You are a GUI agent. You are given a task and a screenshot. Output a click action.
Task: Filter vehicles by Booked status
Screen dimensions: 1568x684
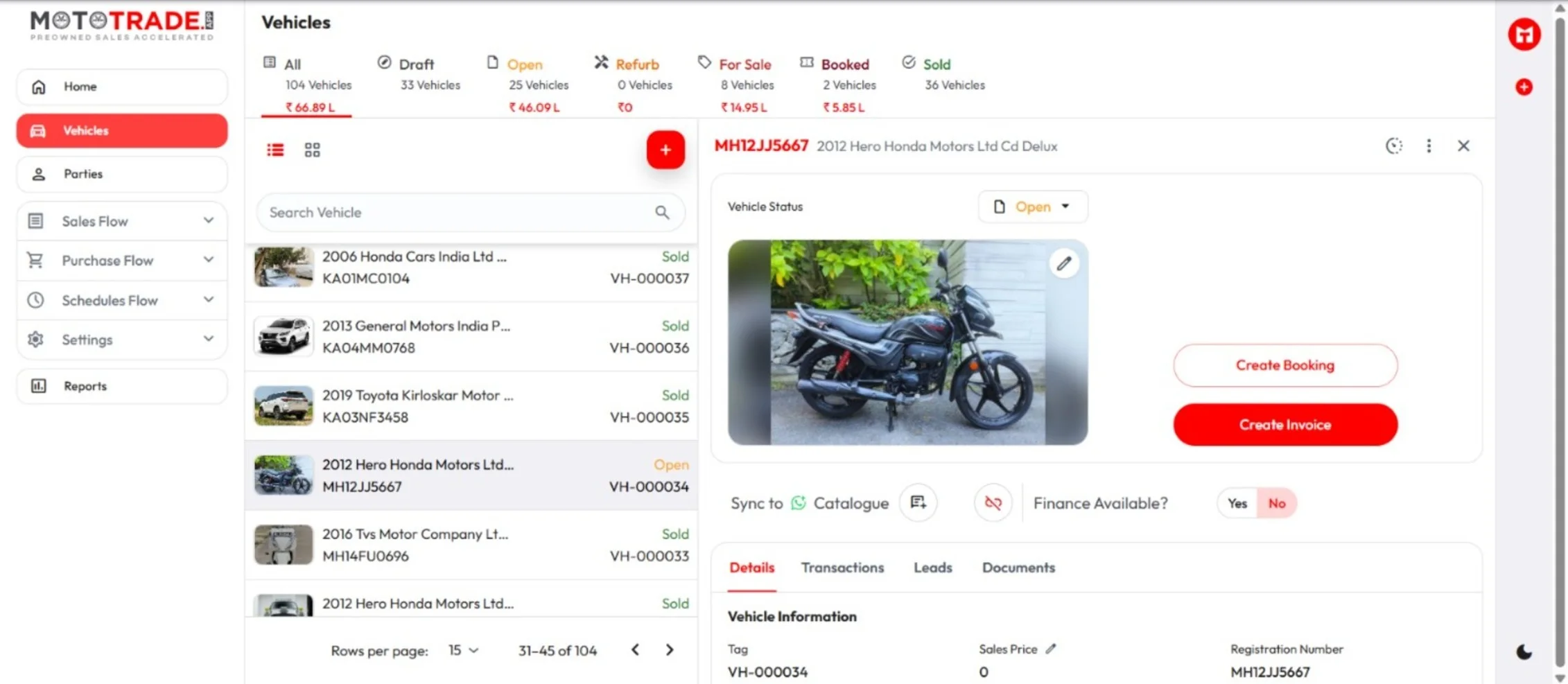tap(839, 84)
